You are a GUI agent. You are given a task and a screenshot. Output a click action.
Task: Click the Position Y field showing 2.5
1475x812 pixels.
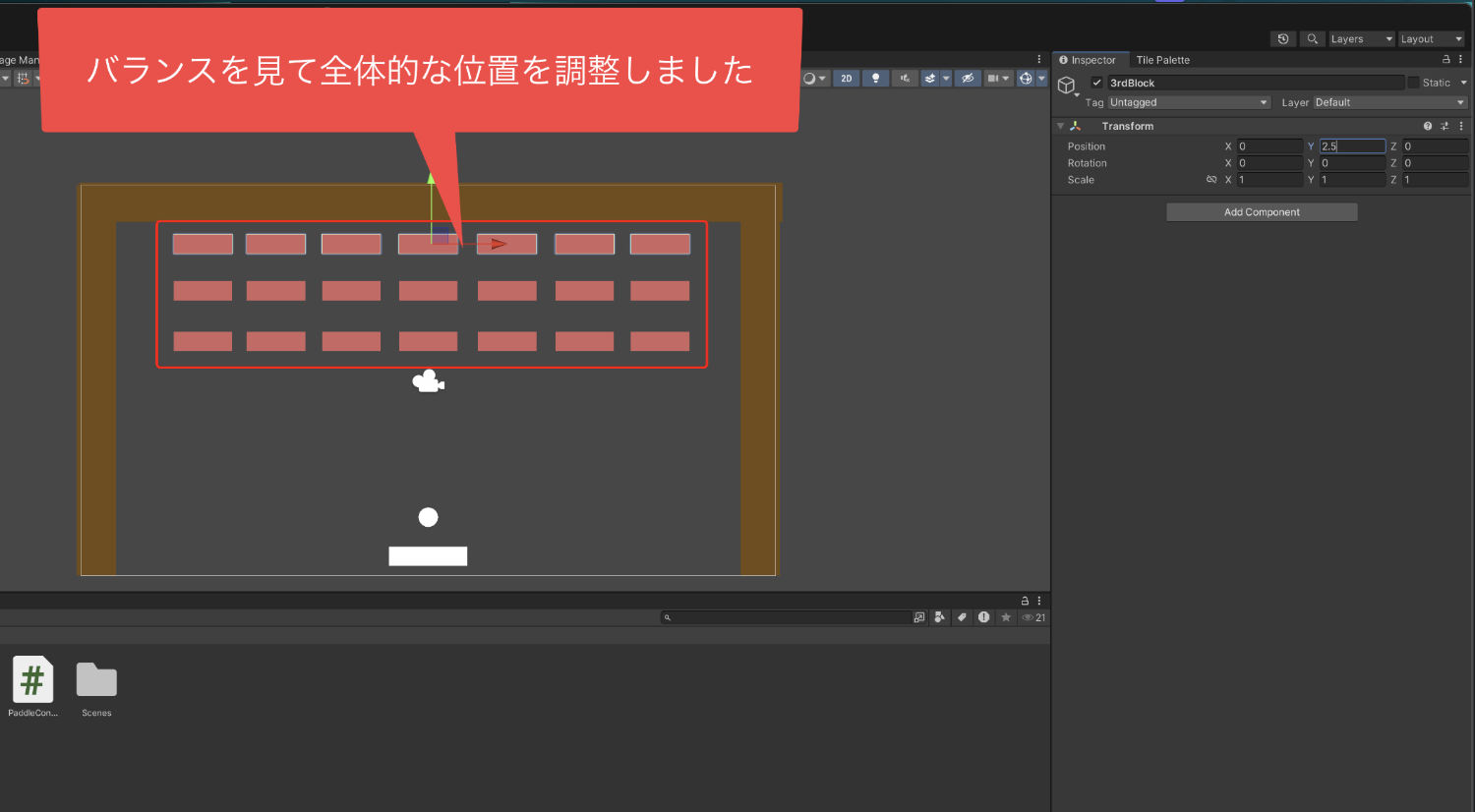[1352, 146]
